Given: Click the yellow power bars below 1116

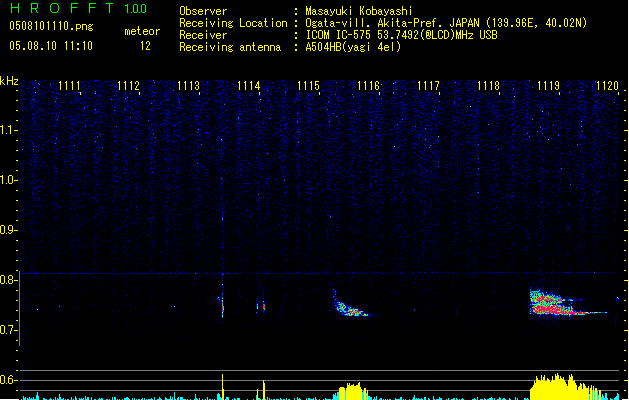Looking at the screenshot, I should coord(353,391).
